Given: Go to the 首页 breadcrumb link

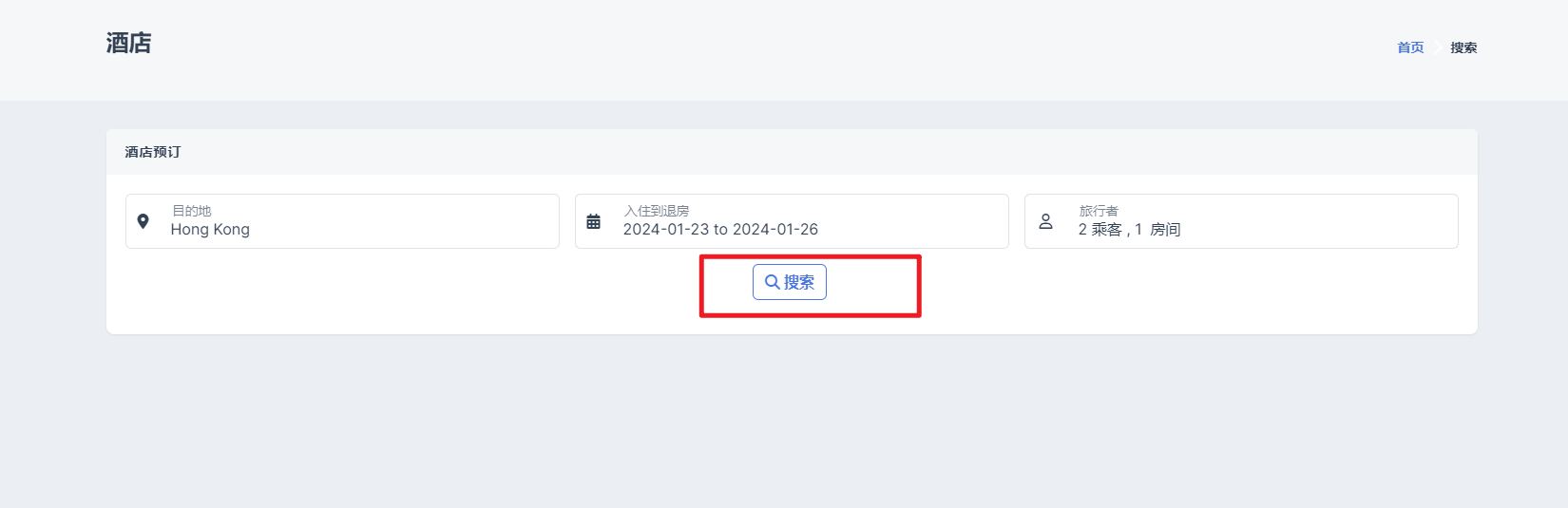Looking at the screenshot, I should click(x=1410, y=47).
